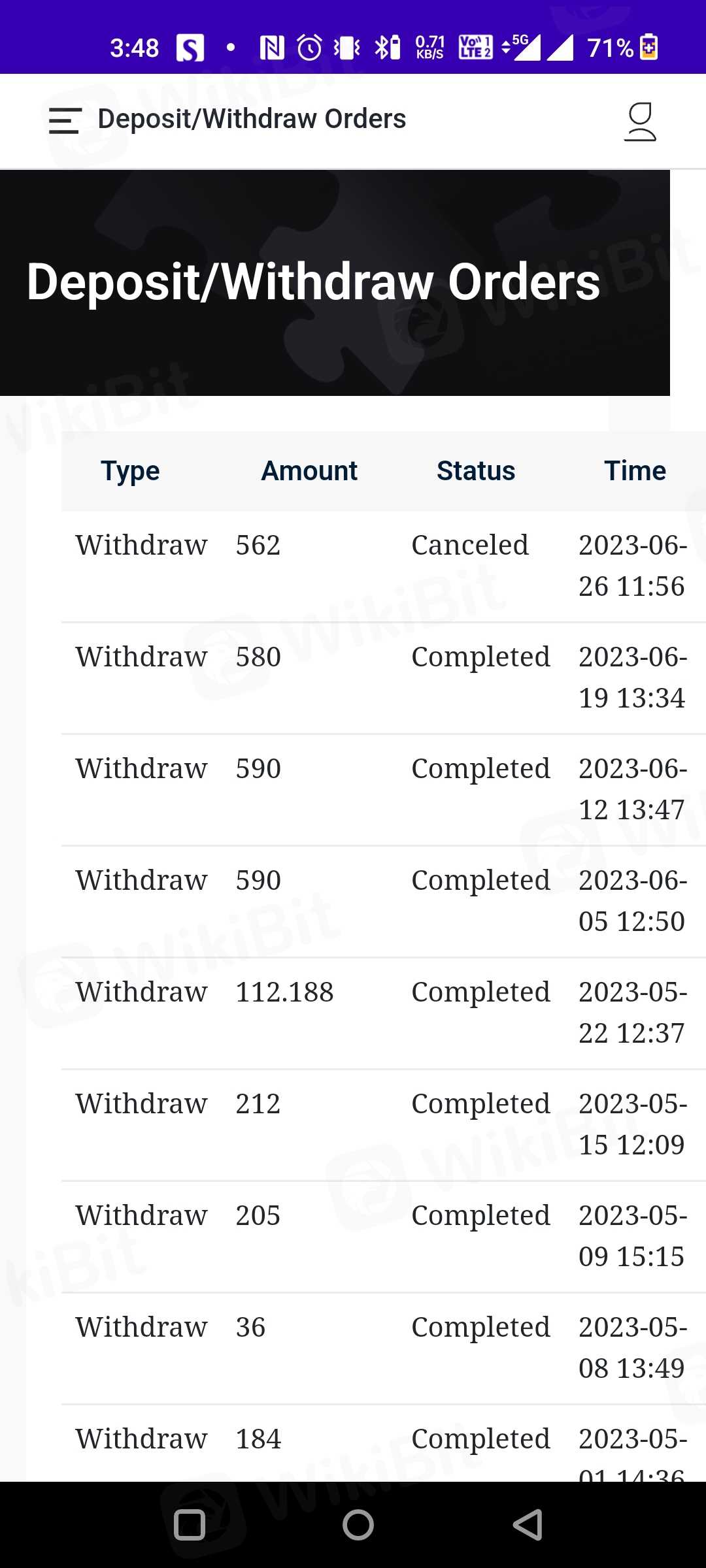Open the hamburger navigation menu
This screenshot has width=706, height=1568.
pos(65,121)
